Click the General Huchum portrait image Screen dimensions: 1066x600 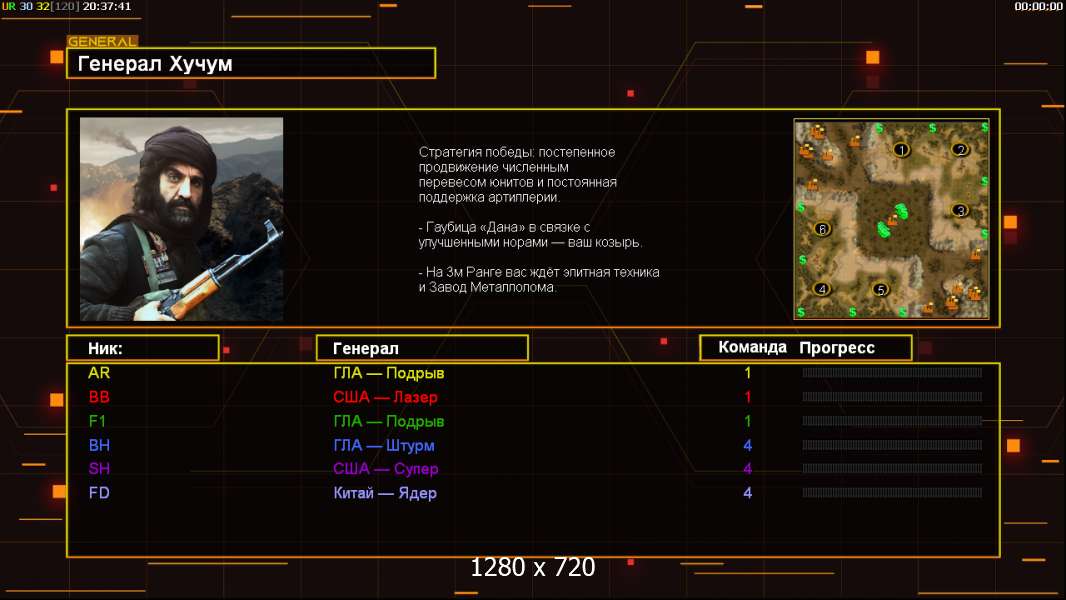pos(182,219)
